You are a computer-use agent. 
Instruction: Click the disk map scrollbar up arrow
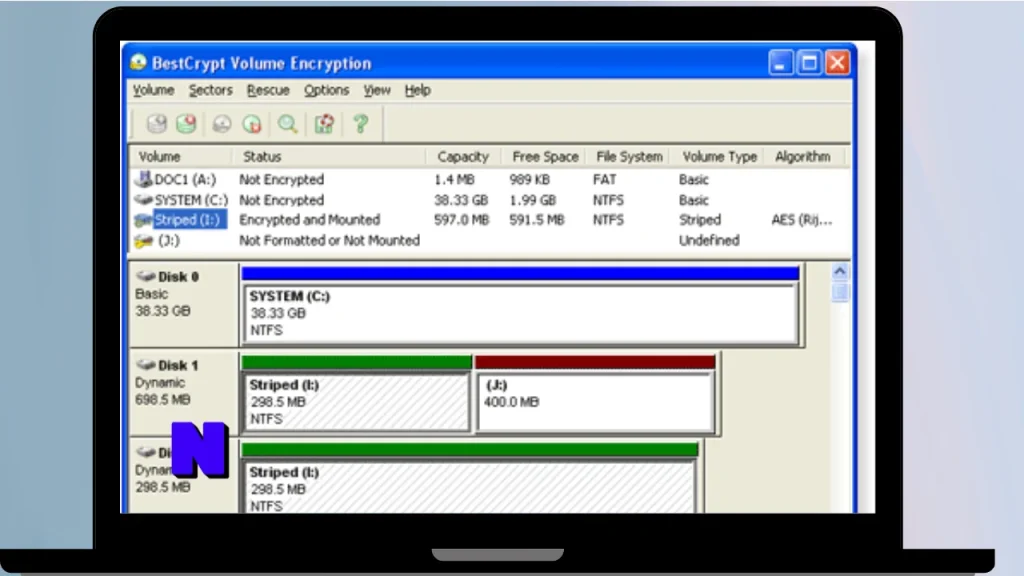(x=840, y=271)
